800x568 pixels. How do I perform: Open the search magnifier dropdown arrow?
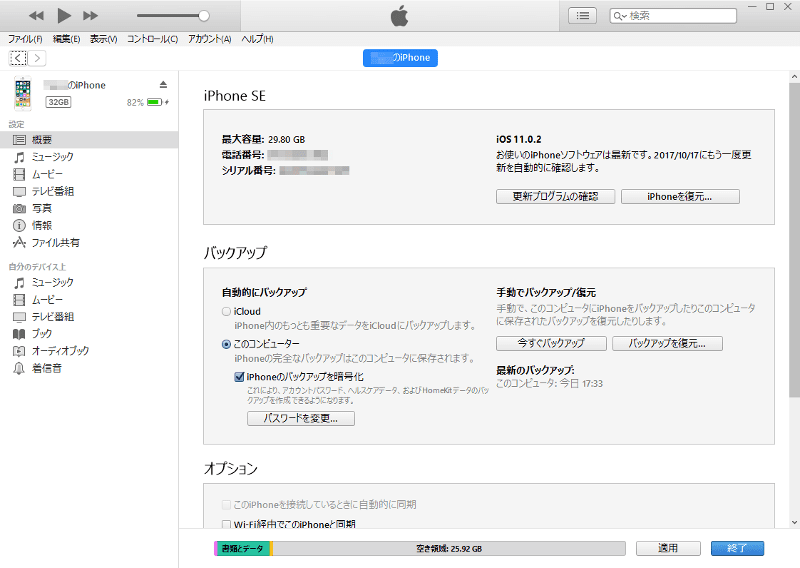pyautogui.click(x=623, y=16)
